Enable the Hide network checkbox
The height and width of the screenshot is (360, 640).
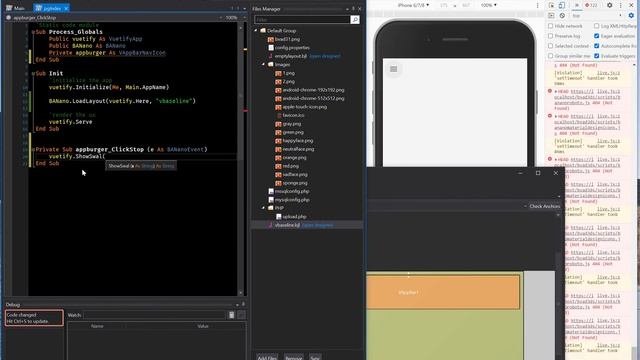click(551, 26)
